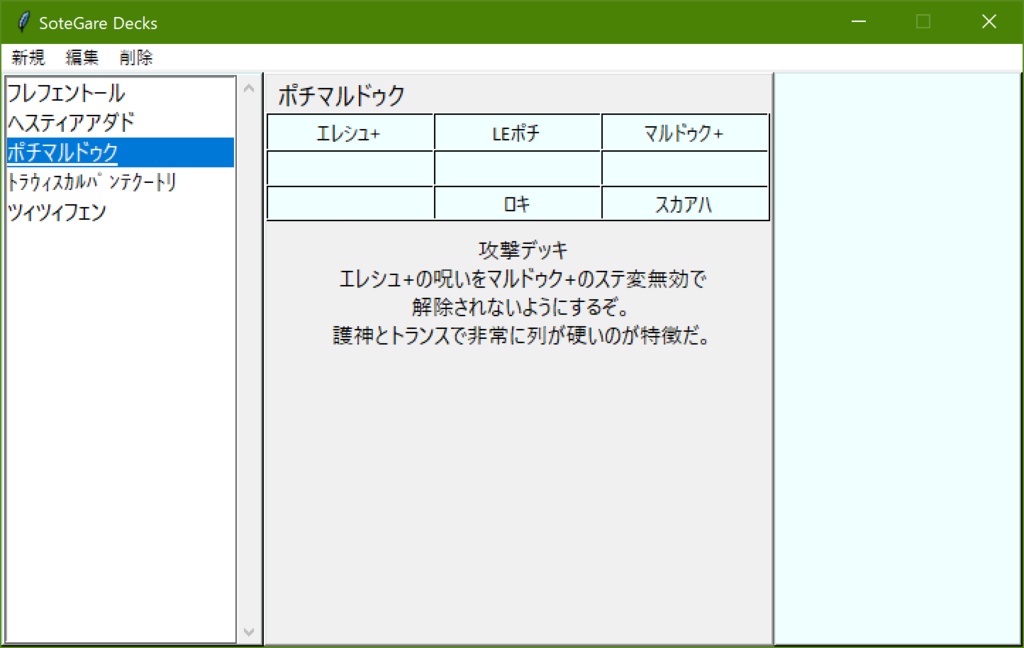This screenshot has height=648, width=1024.
Task: Select ツィツィフェン deck in list
Action: tap(120, 212)
